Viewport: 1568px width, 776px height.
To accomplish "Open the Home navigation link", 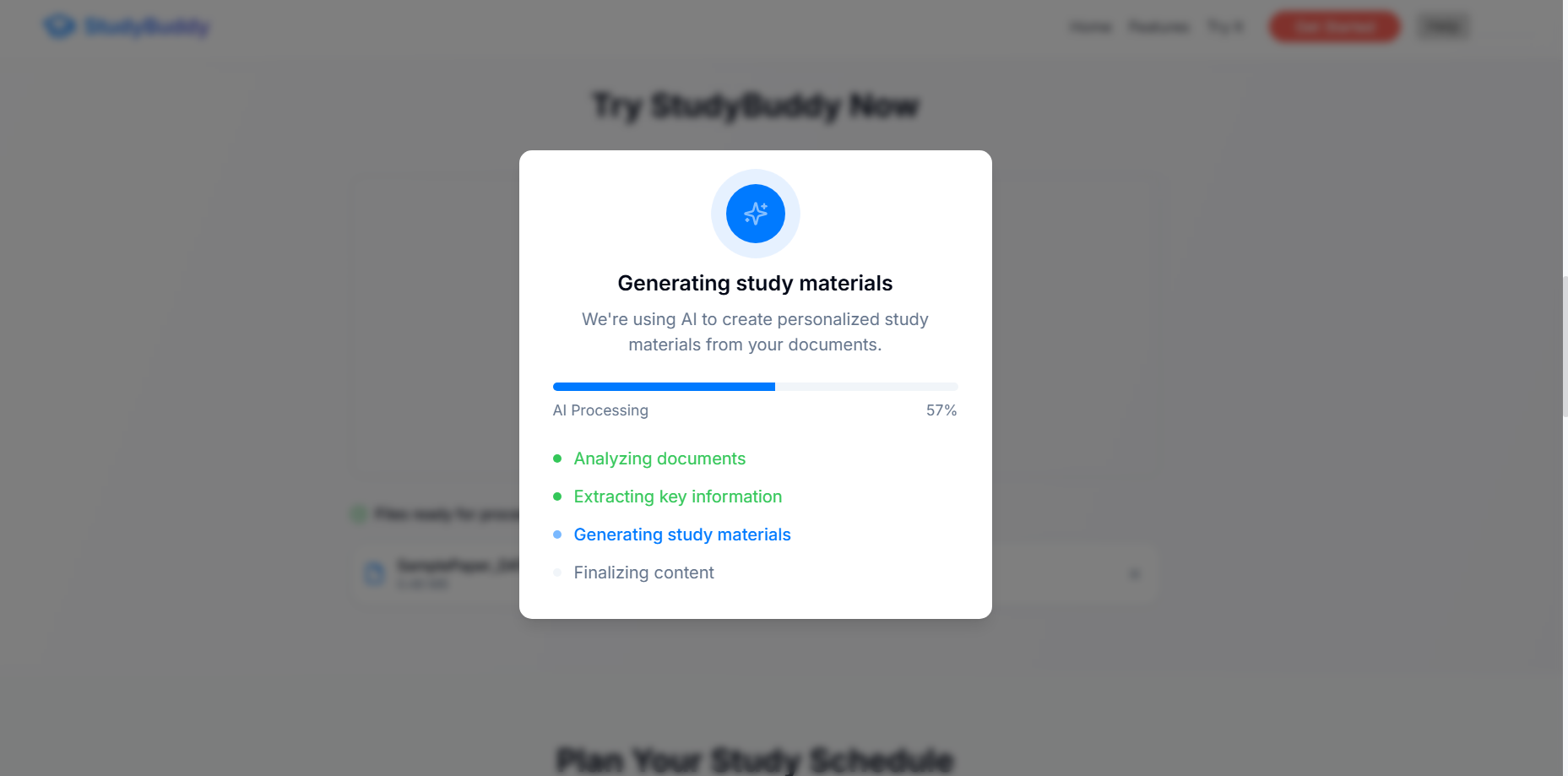I will coord(1091,27).
